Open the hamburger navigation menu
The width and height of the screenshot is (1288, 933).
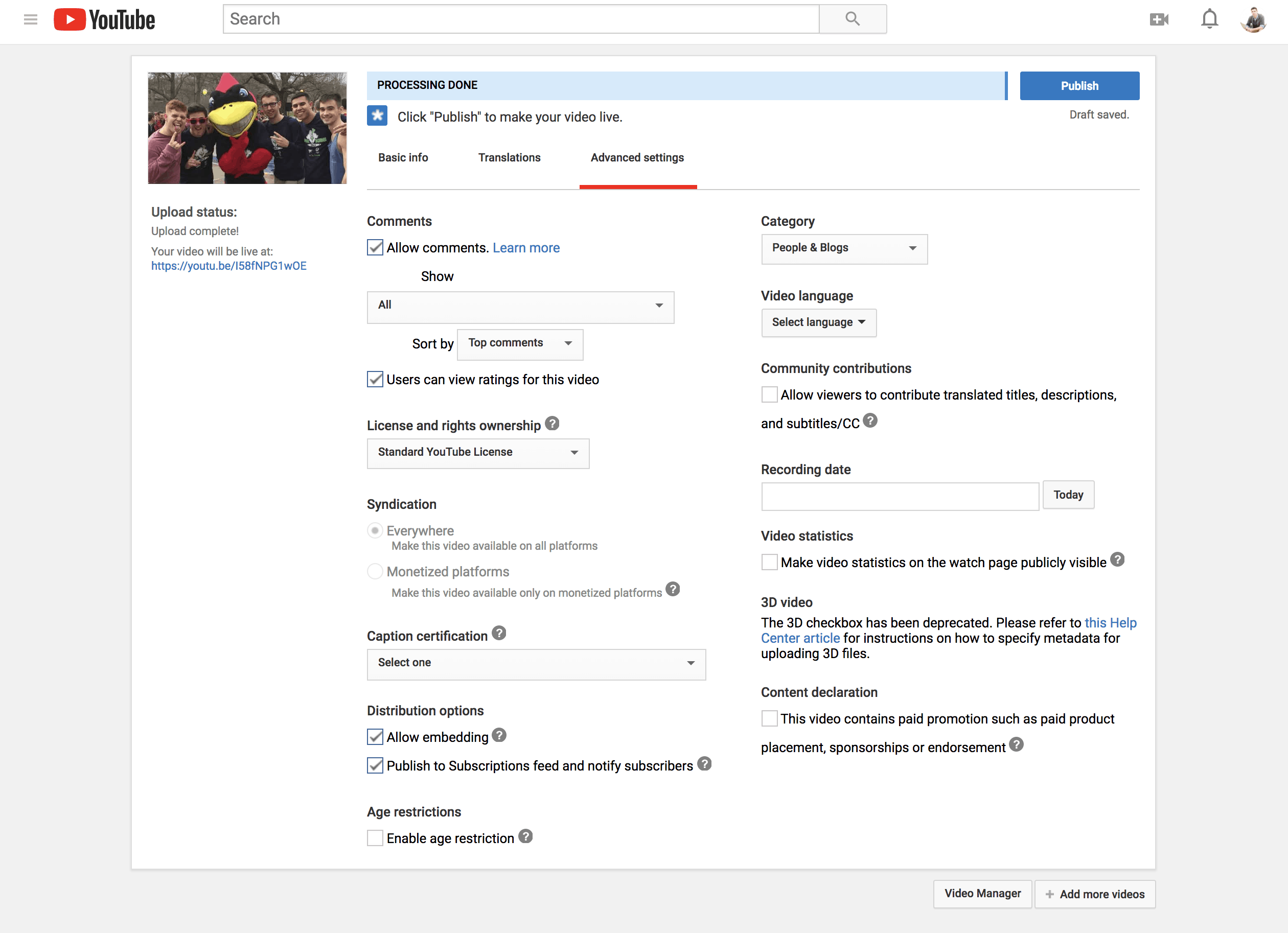31,19
